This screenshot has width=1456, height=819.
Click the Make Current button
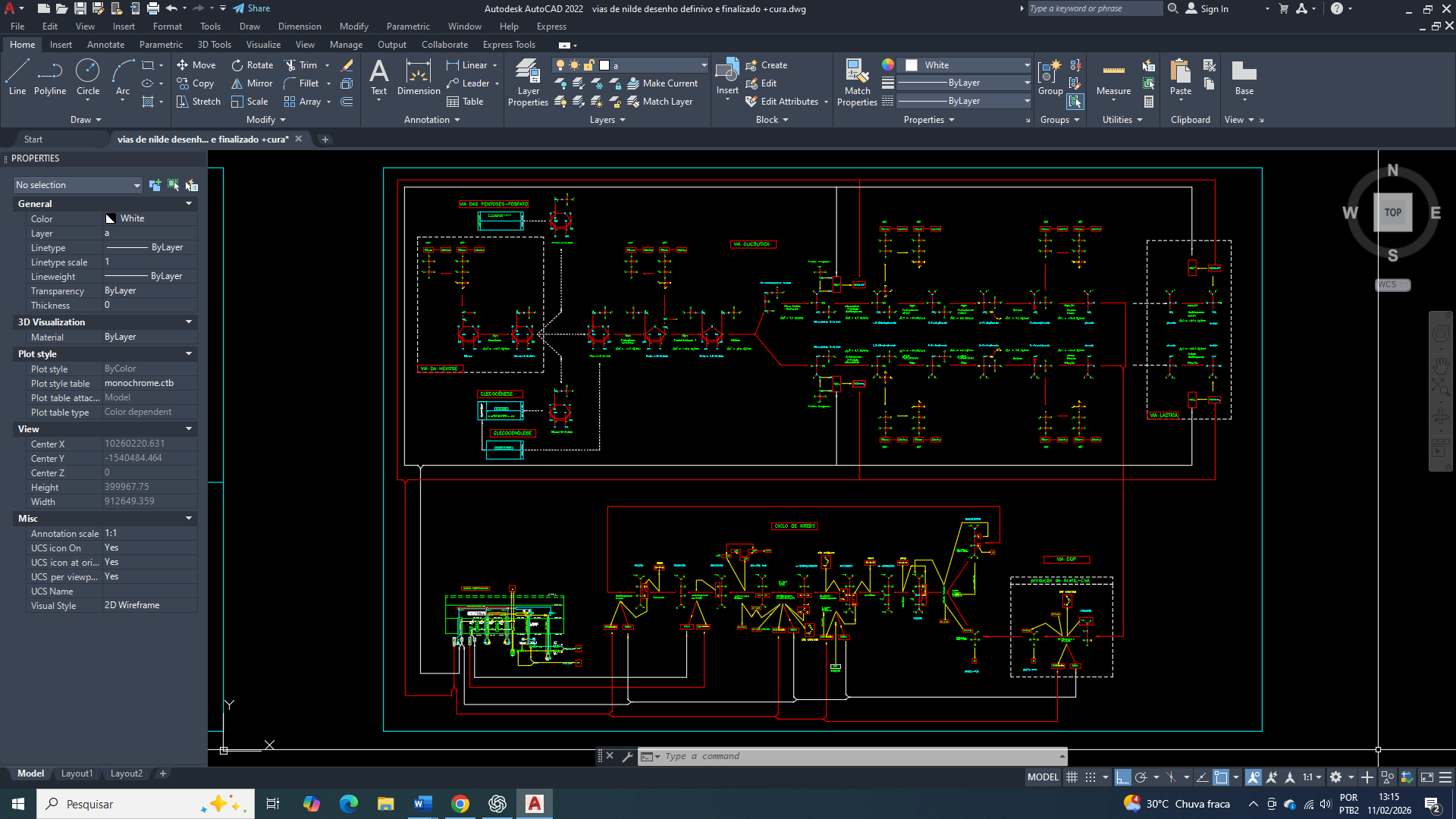662,83
